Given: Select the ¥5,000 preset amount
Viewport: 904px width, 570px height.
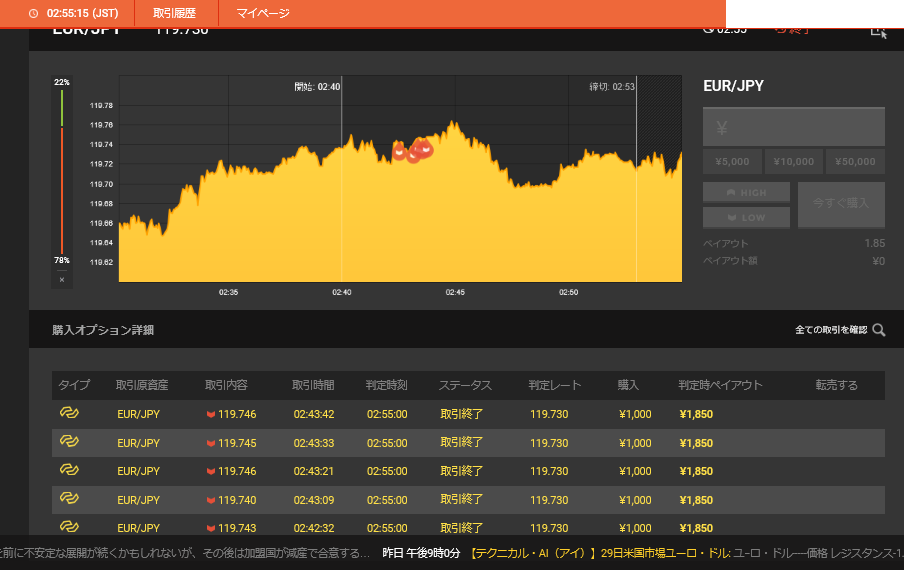Looking at the screenshot, I should point(732,161).
